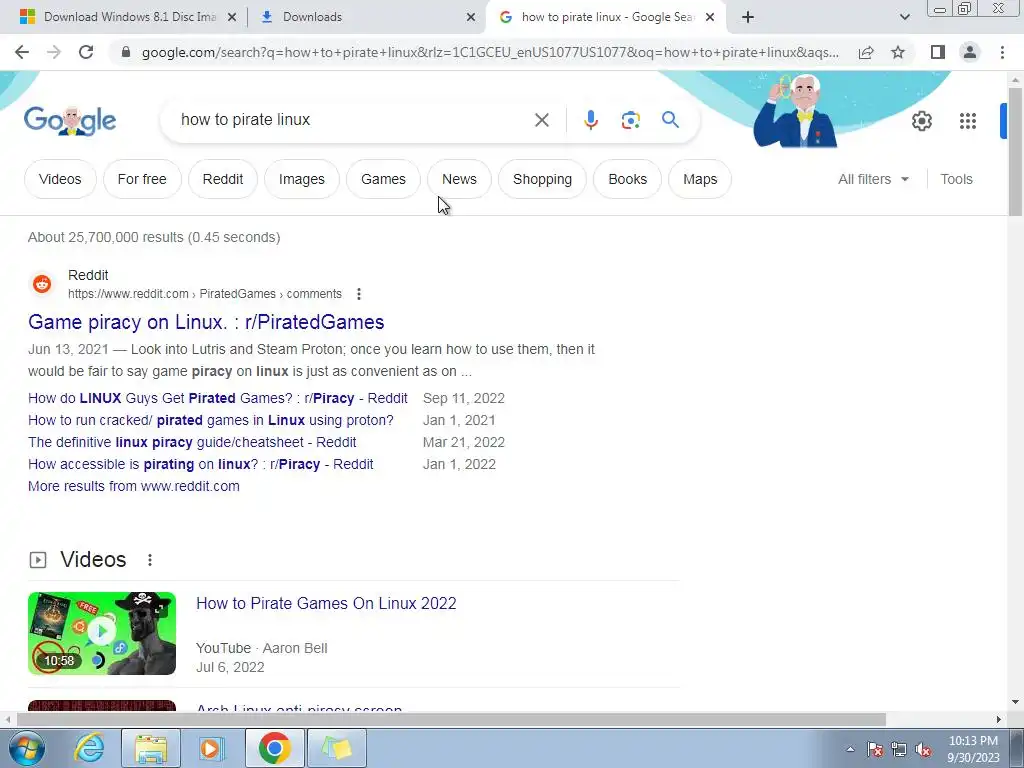1024x768 pixels.
Task: Clear the search box with the X icon
Action: tap(541, 120)
